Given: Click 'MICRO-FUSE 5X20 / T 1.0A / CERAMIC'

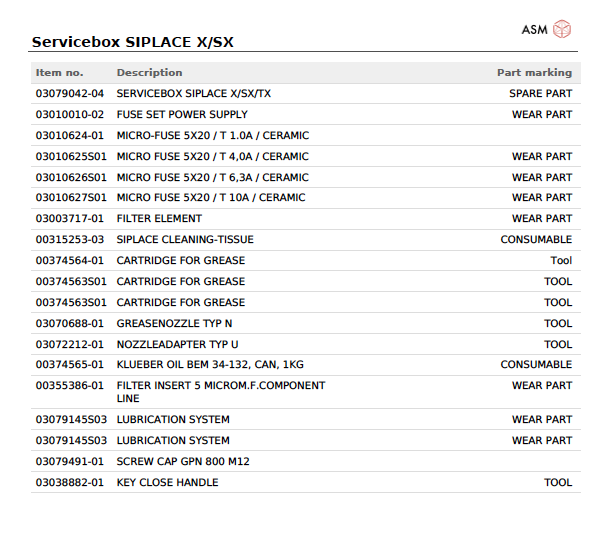Looking at the screenshot, I should tap(213, 136).
